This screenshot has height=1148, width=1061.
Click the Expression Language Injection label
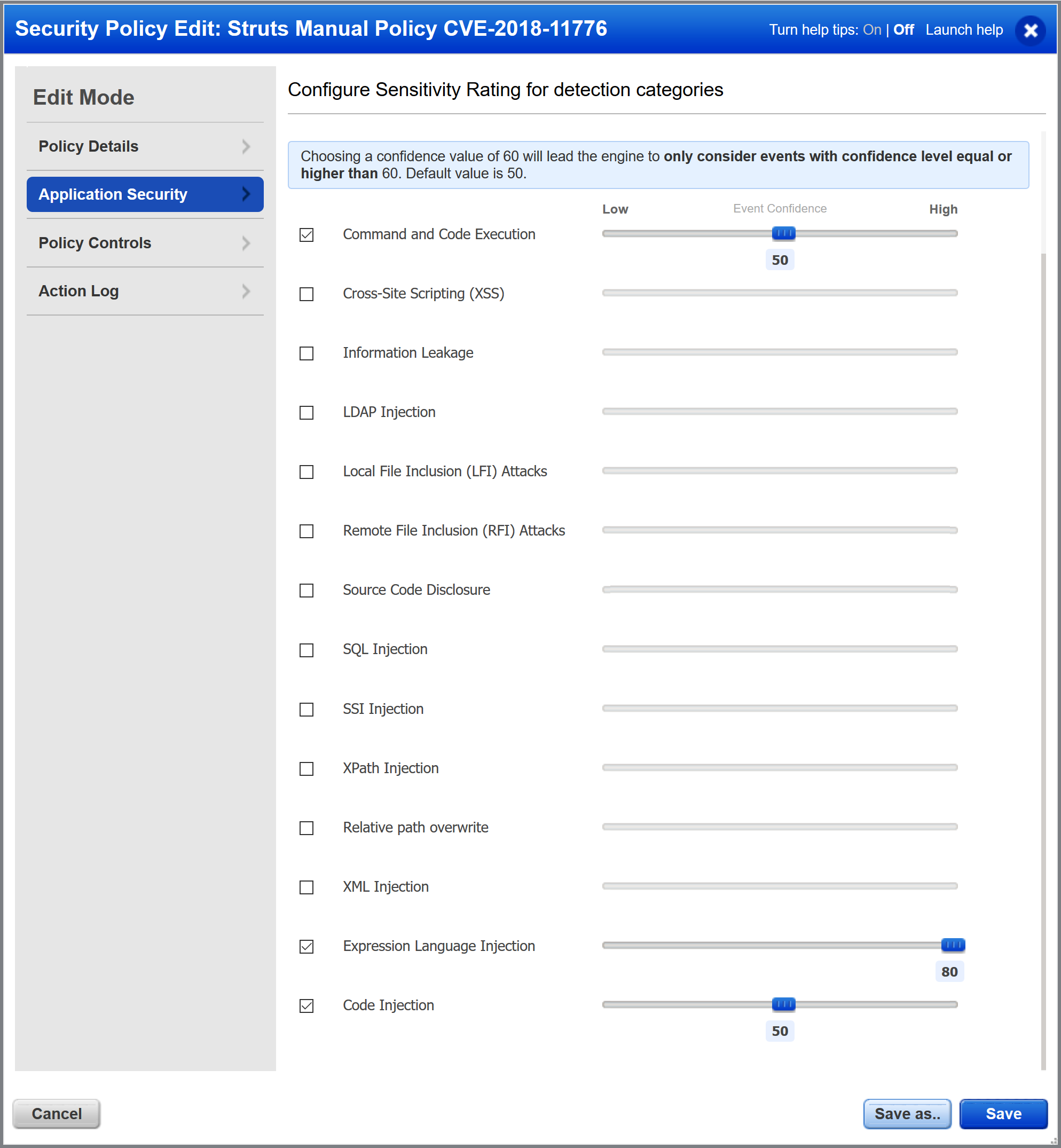point(438,946)
